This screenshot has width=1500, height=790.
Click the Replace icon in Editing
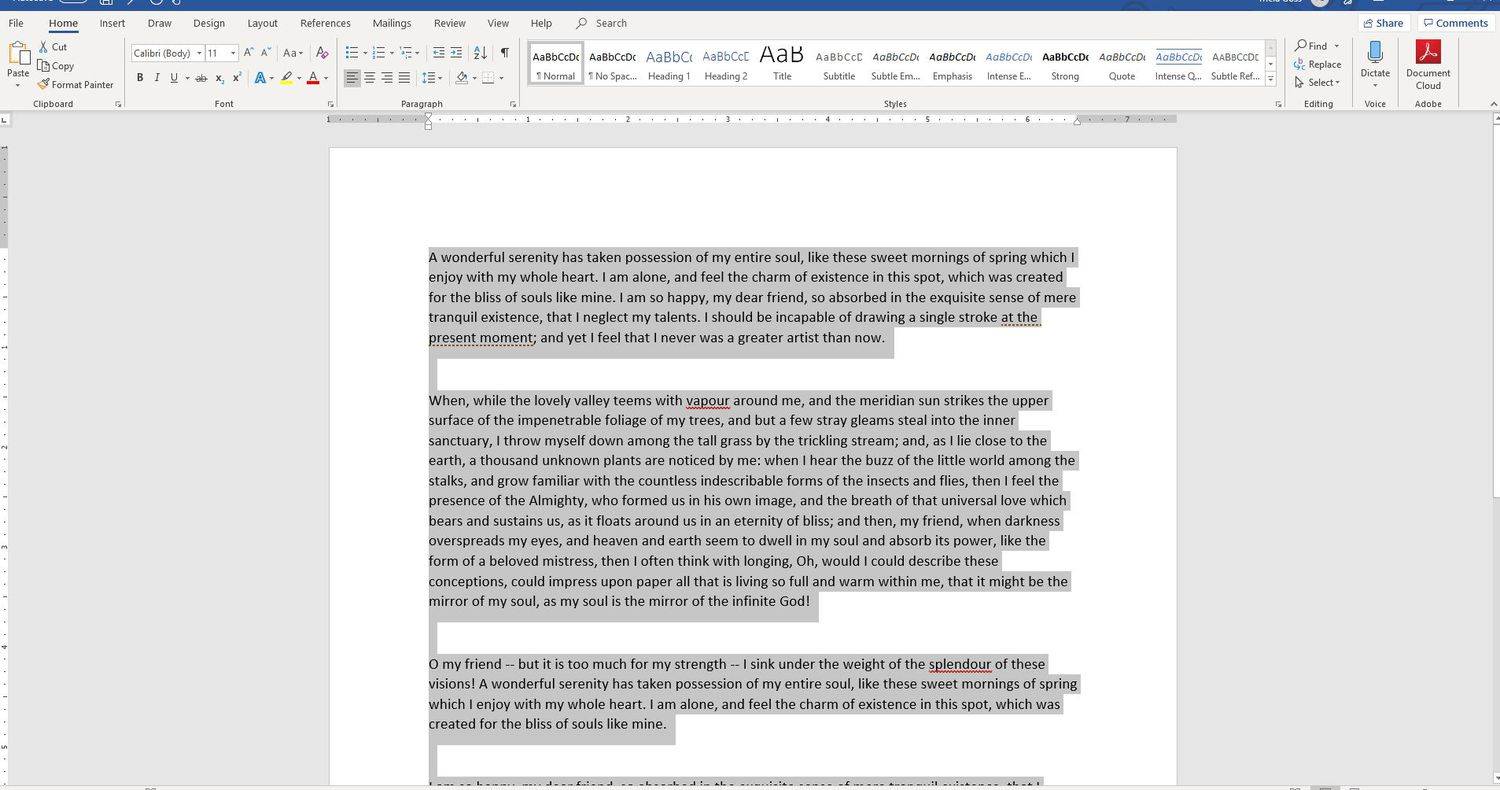(1300, 65)
